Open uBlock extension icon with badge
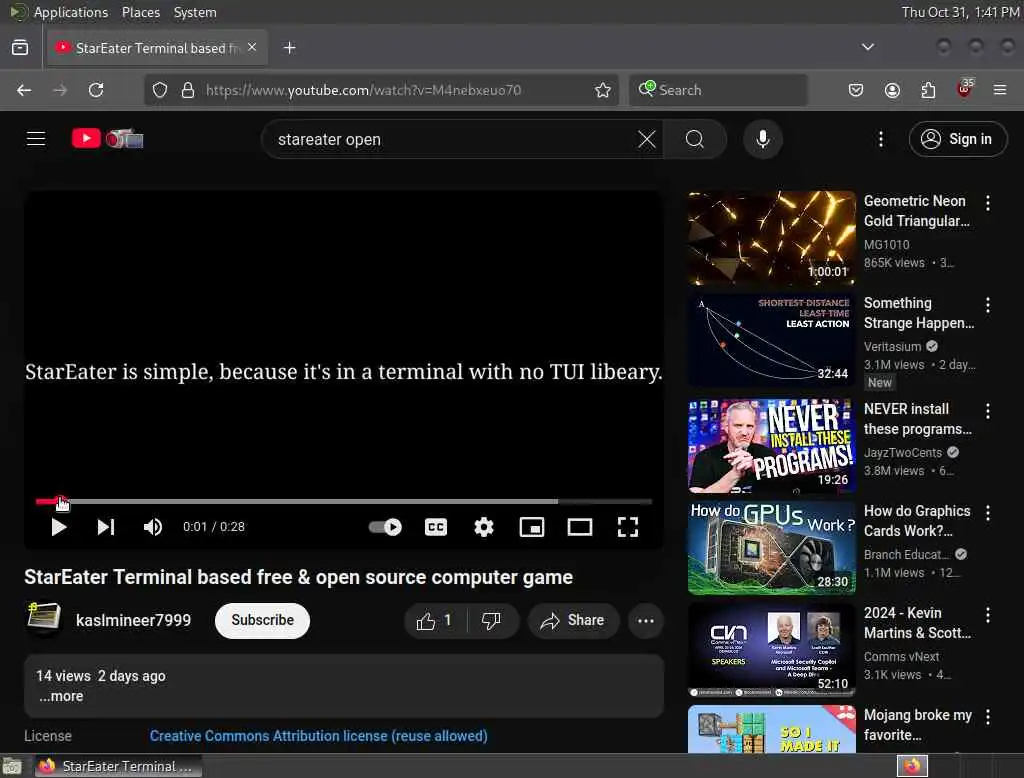This screenshot has height=778, width=1024. [965, 89]
